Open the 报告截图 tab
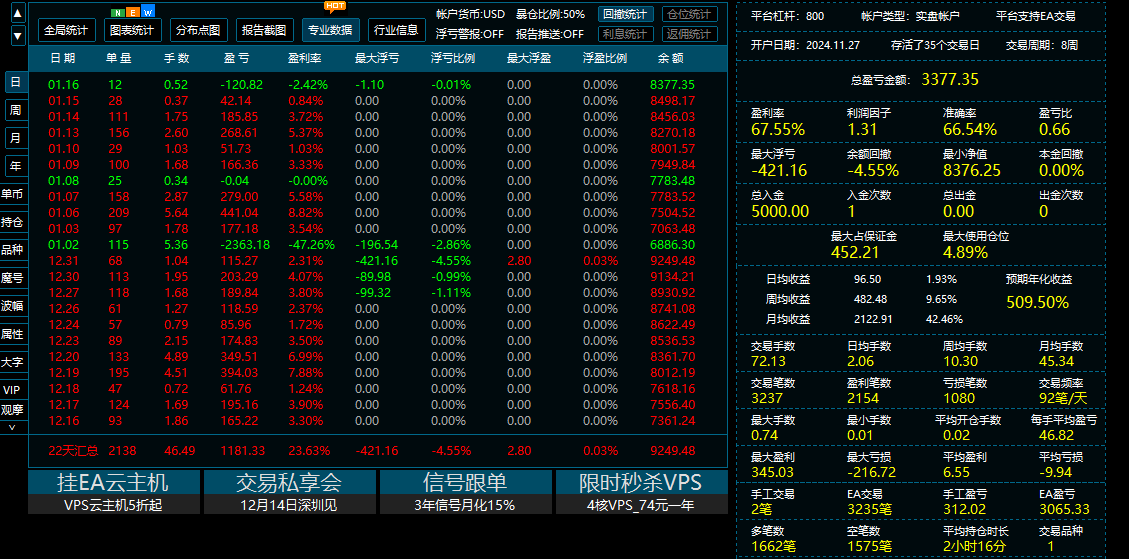The width and height of the screenshot is (1129, 559). click(264, 30)
